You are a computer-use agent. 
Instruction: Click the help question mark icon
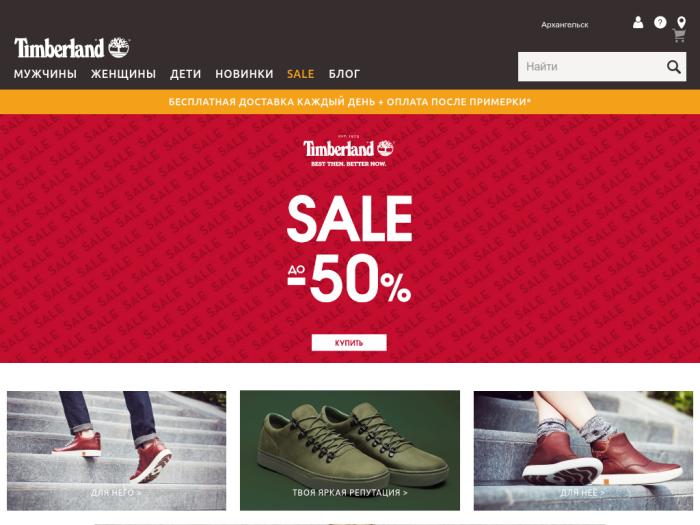point(660,22)
